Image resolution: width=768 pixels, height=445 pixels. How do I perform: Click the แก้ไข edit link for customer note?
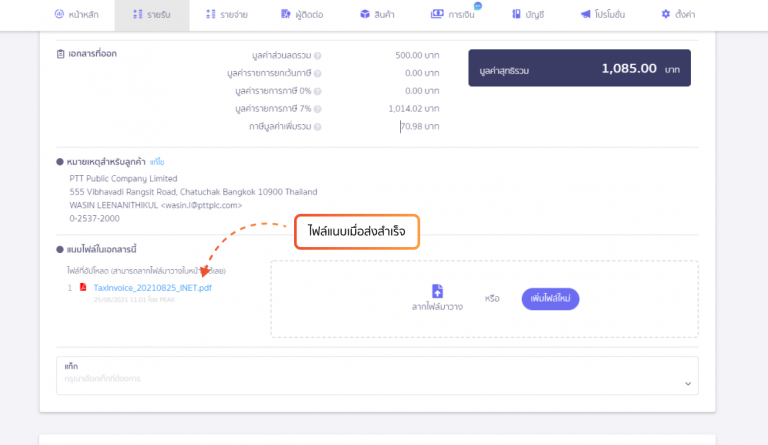pyautogui.click(x=157, y=161)
